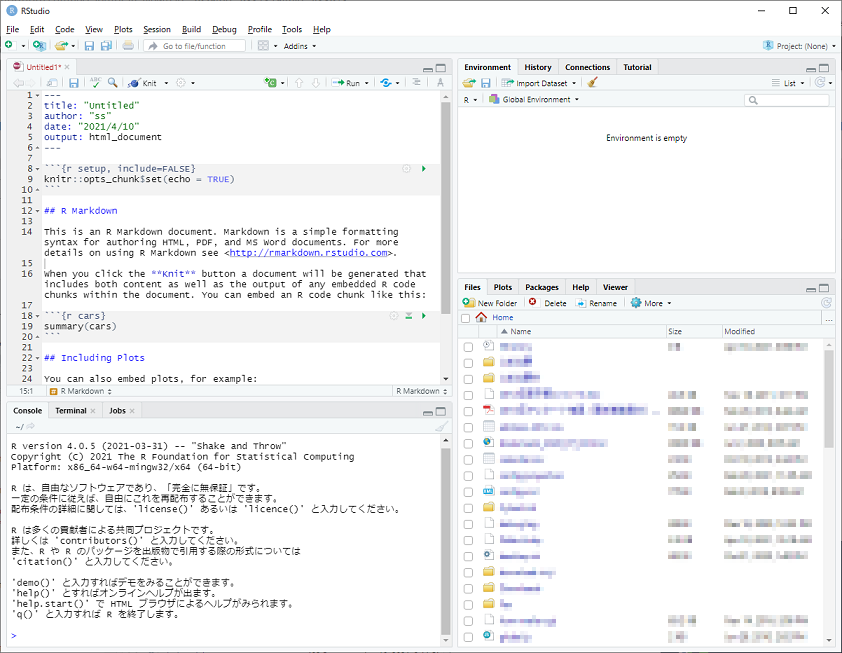Click the visual markdown editor icon
Image resolution: width=842 pixels, height=653 pixels.
[440, 83]
